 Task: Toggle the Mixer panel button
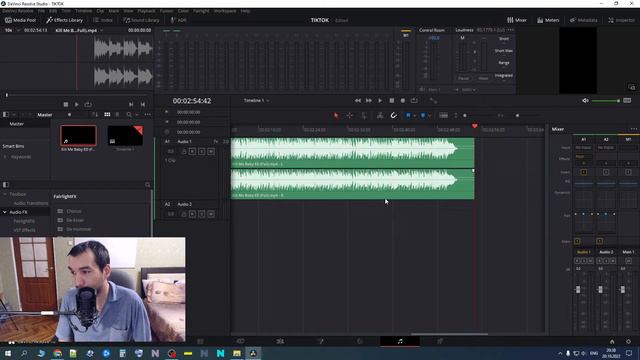click(517, 20)
